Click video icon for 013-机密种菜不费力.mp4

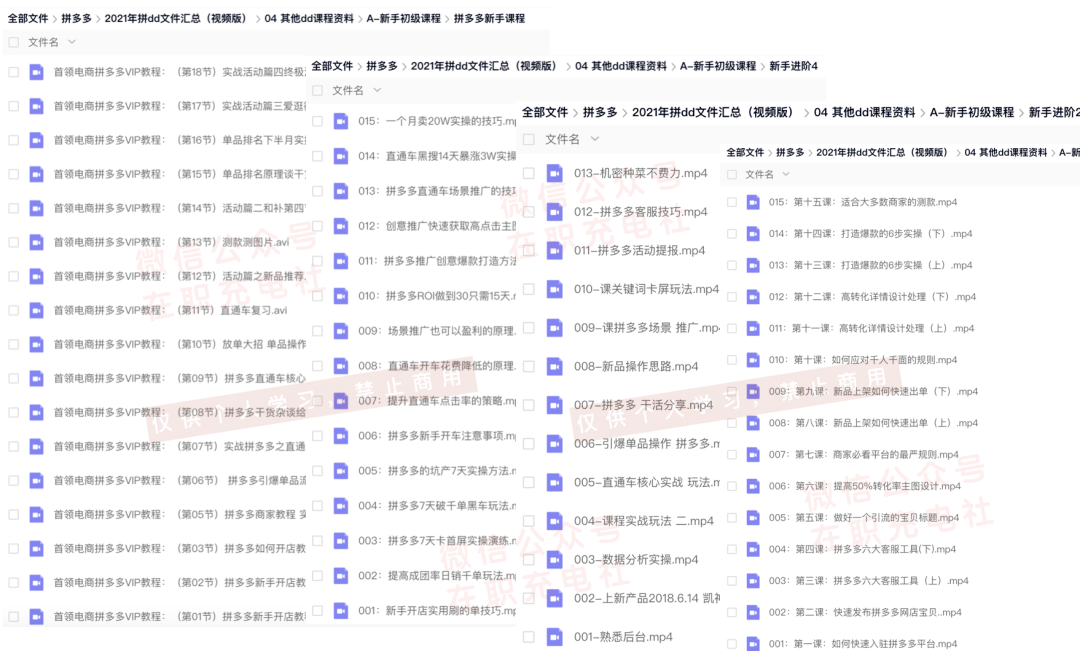pyautogui.click(x=555, y=173)
